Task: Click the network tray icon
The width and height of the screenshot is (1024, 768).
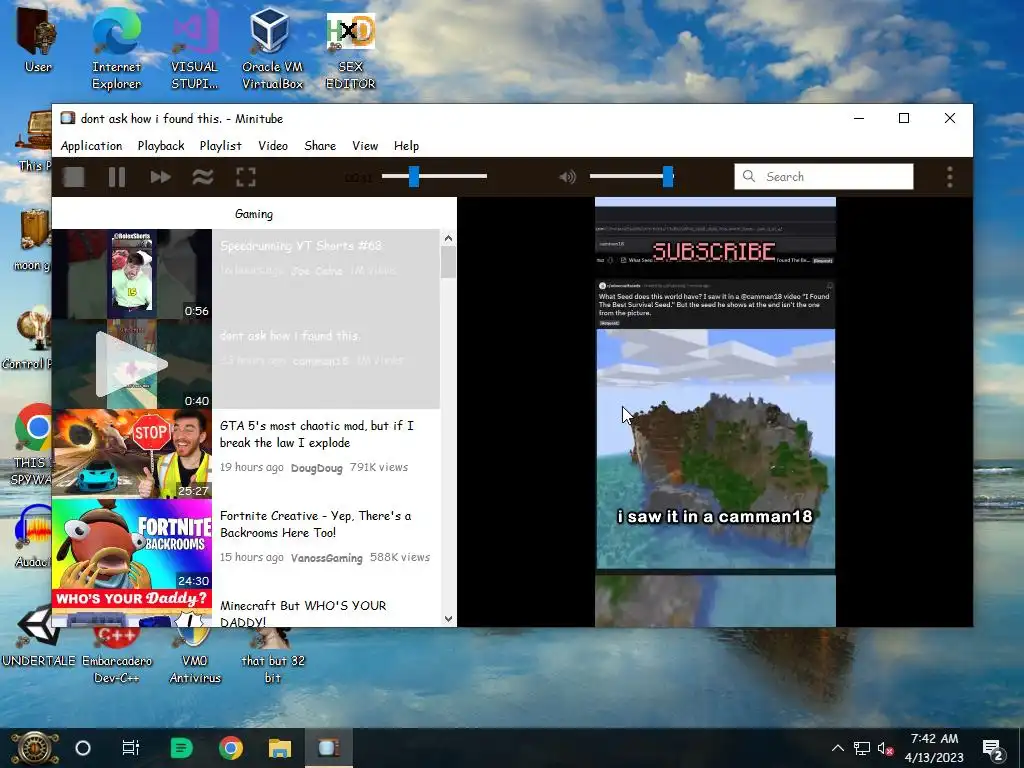Action: point(862,748)
